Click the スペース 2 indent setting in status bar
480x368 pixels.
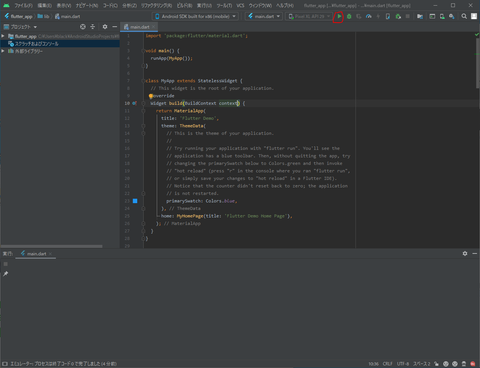coord(422,364)
